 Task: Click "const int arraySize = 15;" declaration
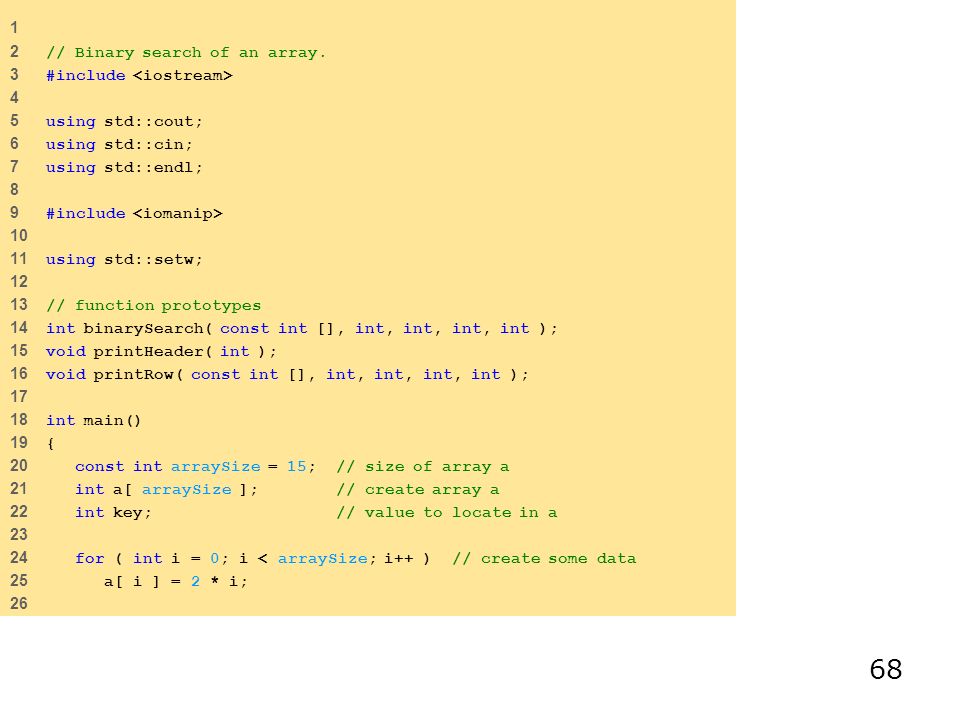tap(195, 467)
